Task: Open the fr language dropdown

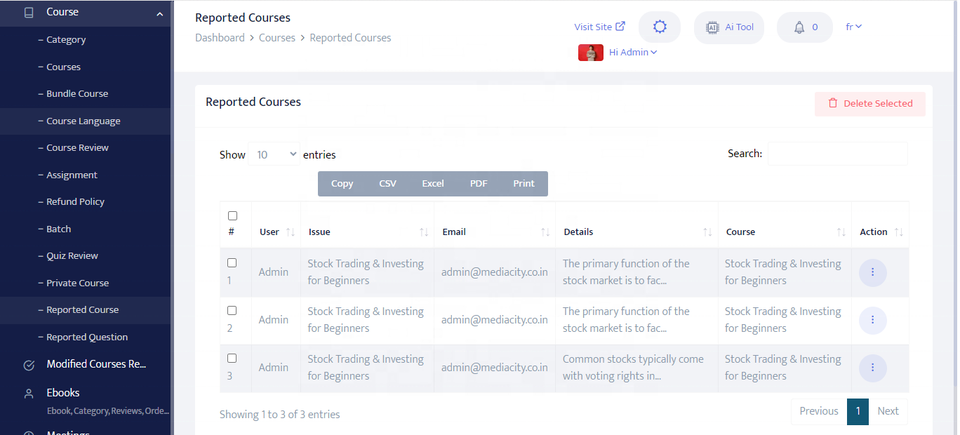Action: (853, 27)
